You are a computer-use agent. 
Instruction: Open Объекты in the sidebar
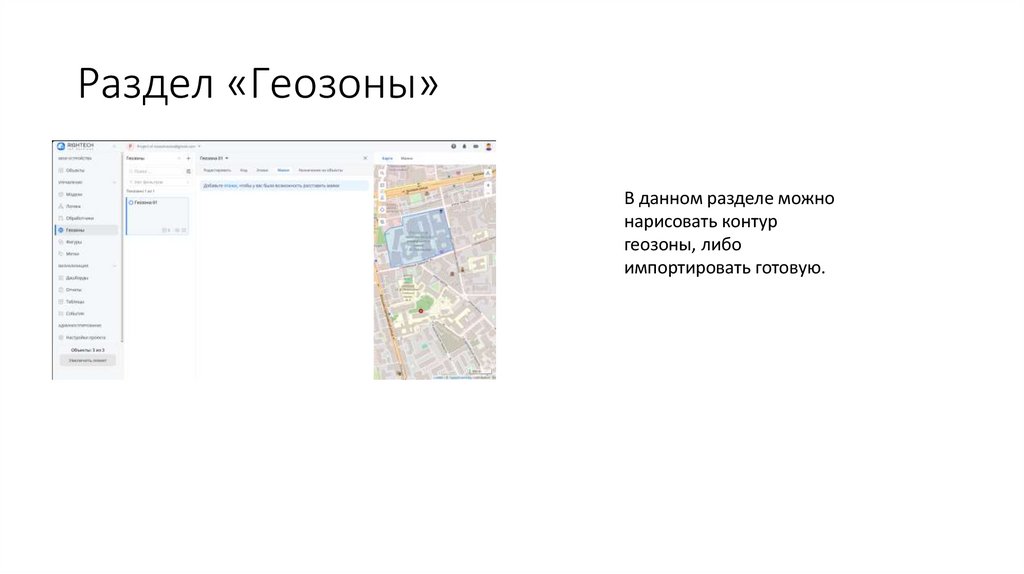[75, 170]
